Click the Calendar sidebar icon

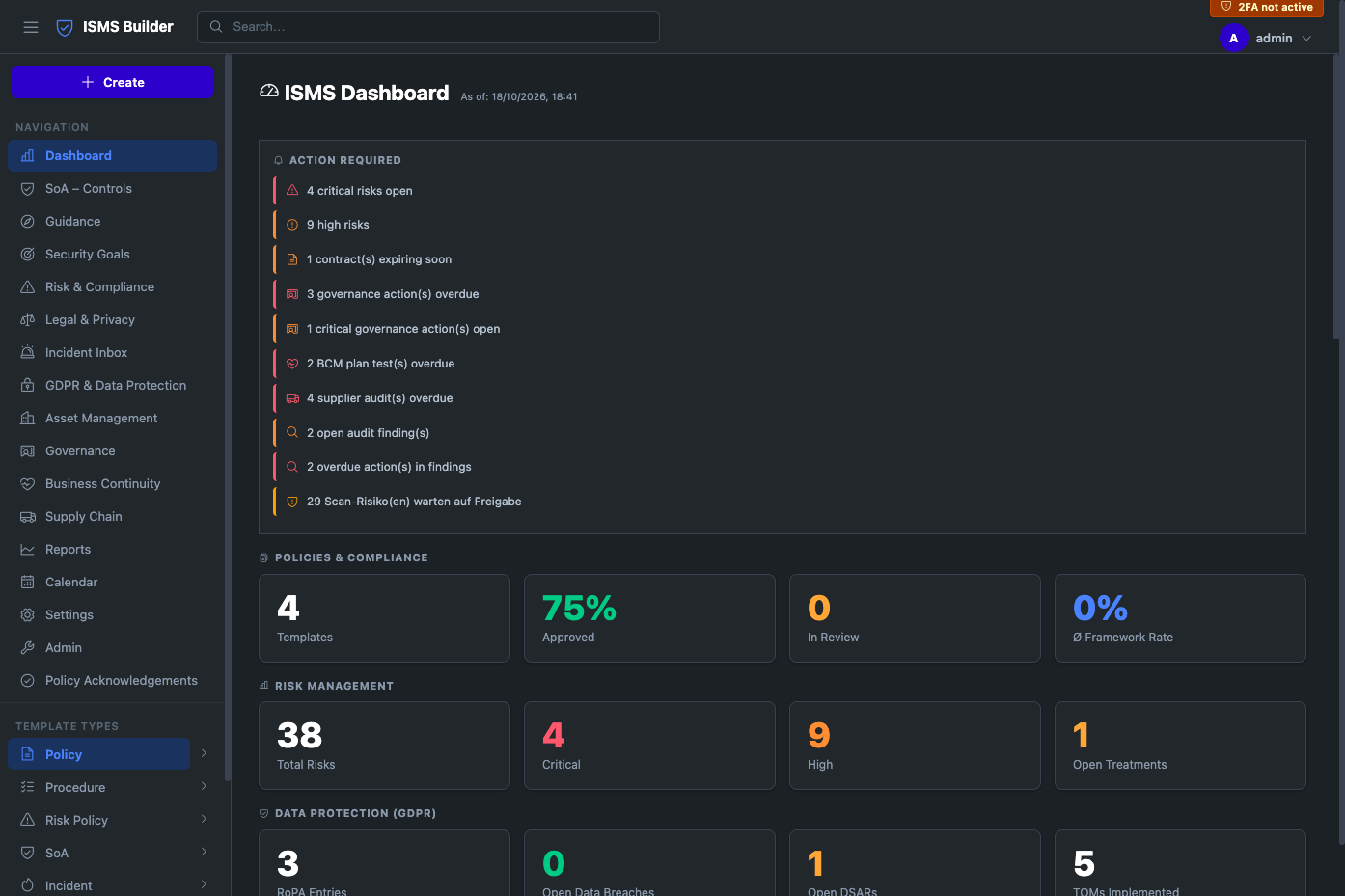[28, 583]
